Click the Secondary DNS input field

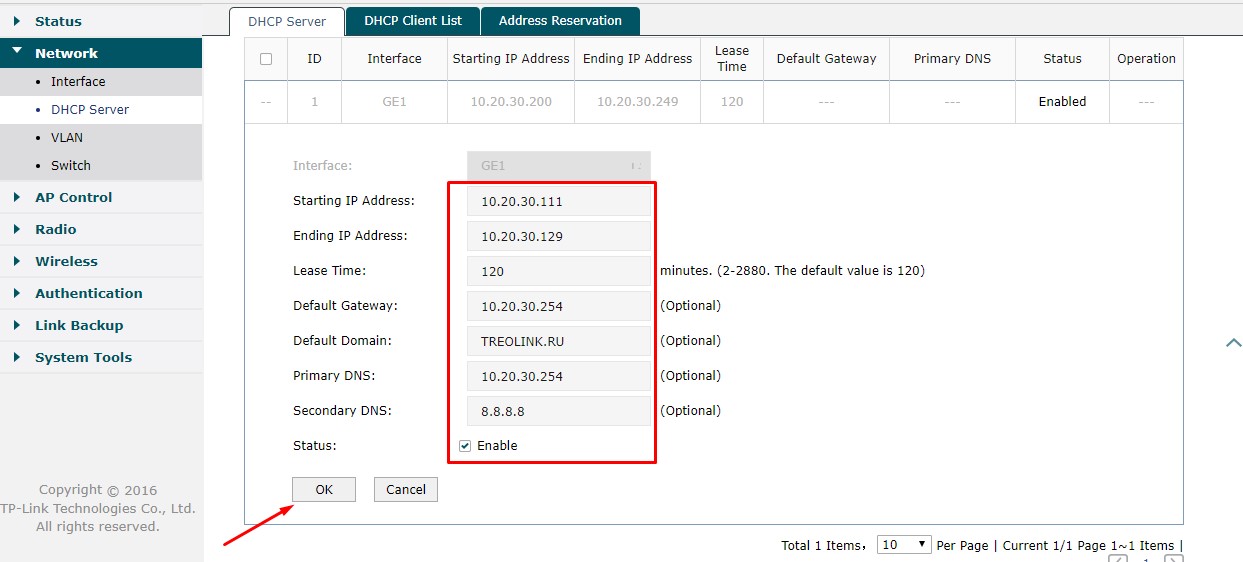coord(558,411)
